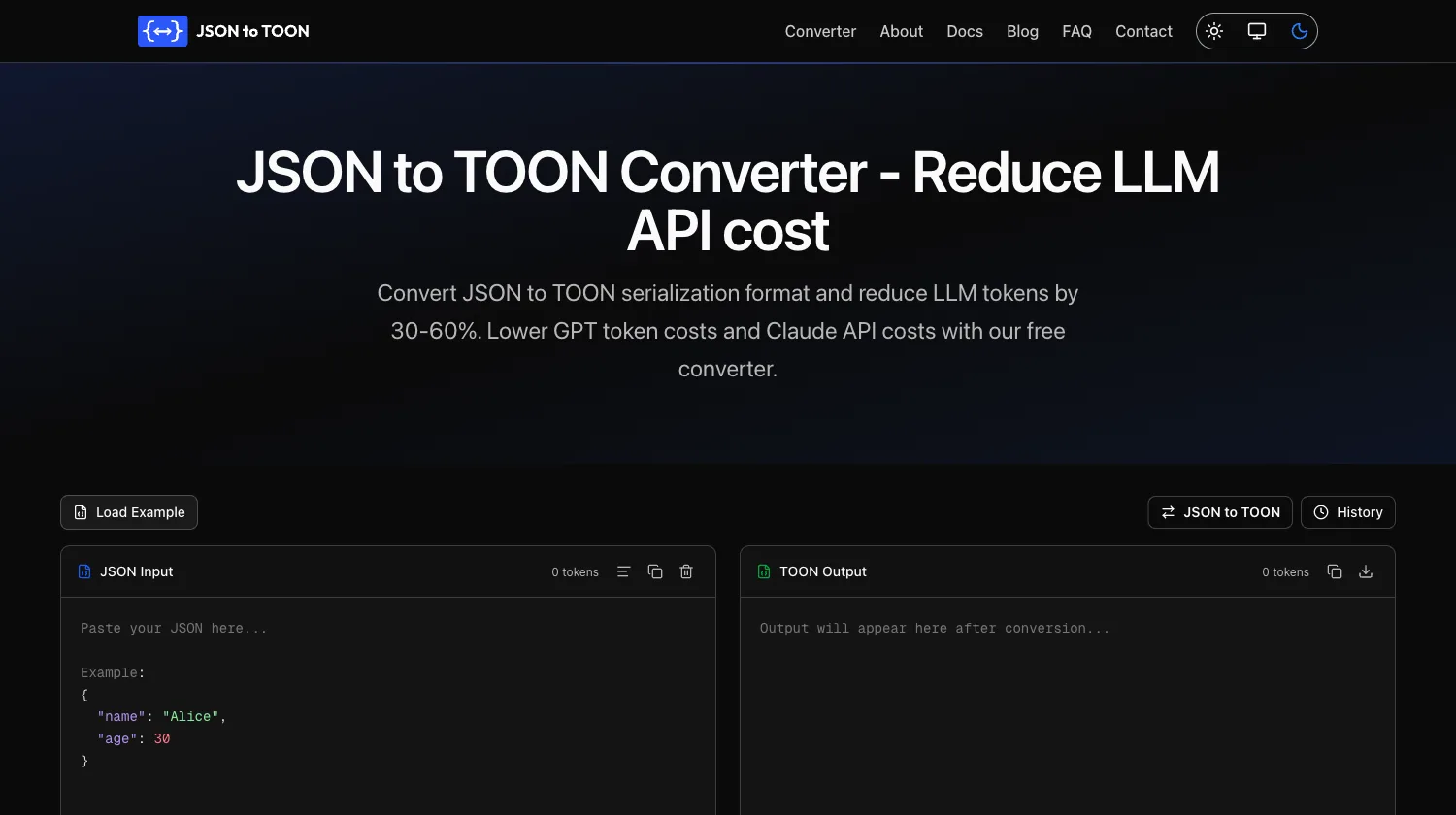Switch to light theme sun icon
1456x815 pixels.
(1214, 31)
